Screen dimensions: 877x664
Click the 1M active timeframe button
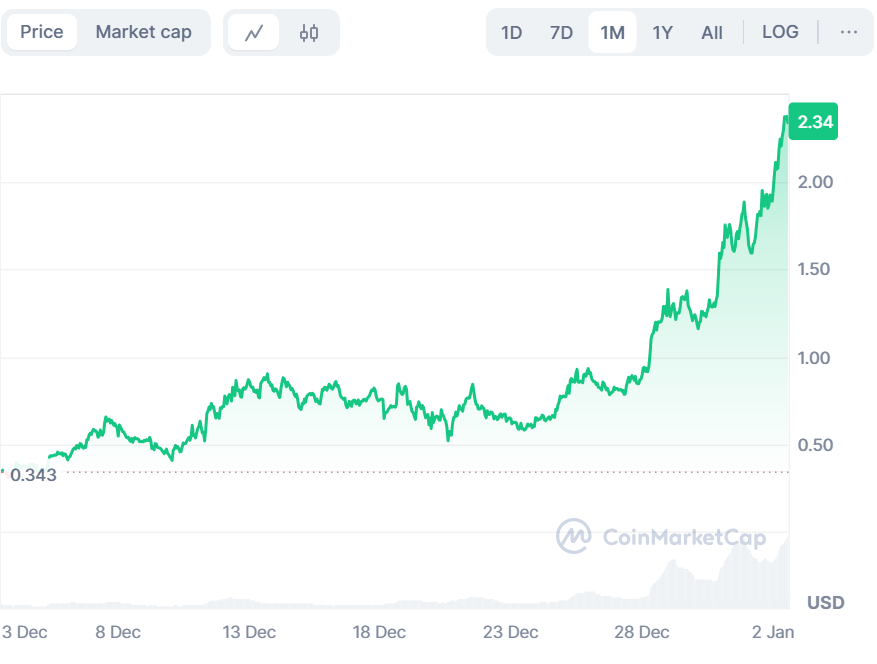612,32
